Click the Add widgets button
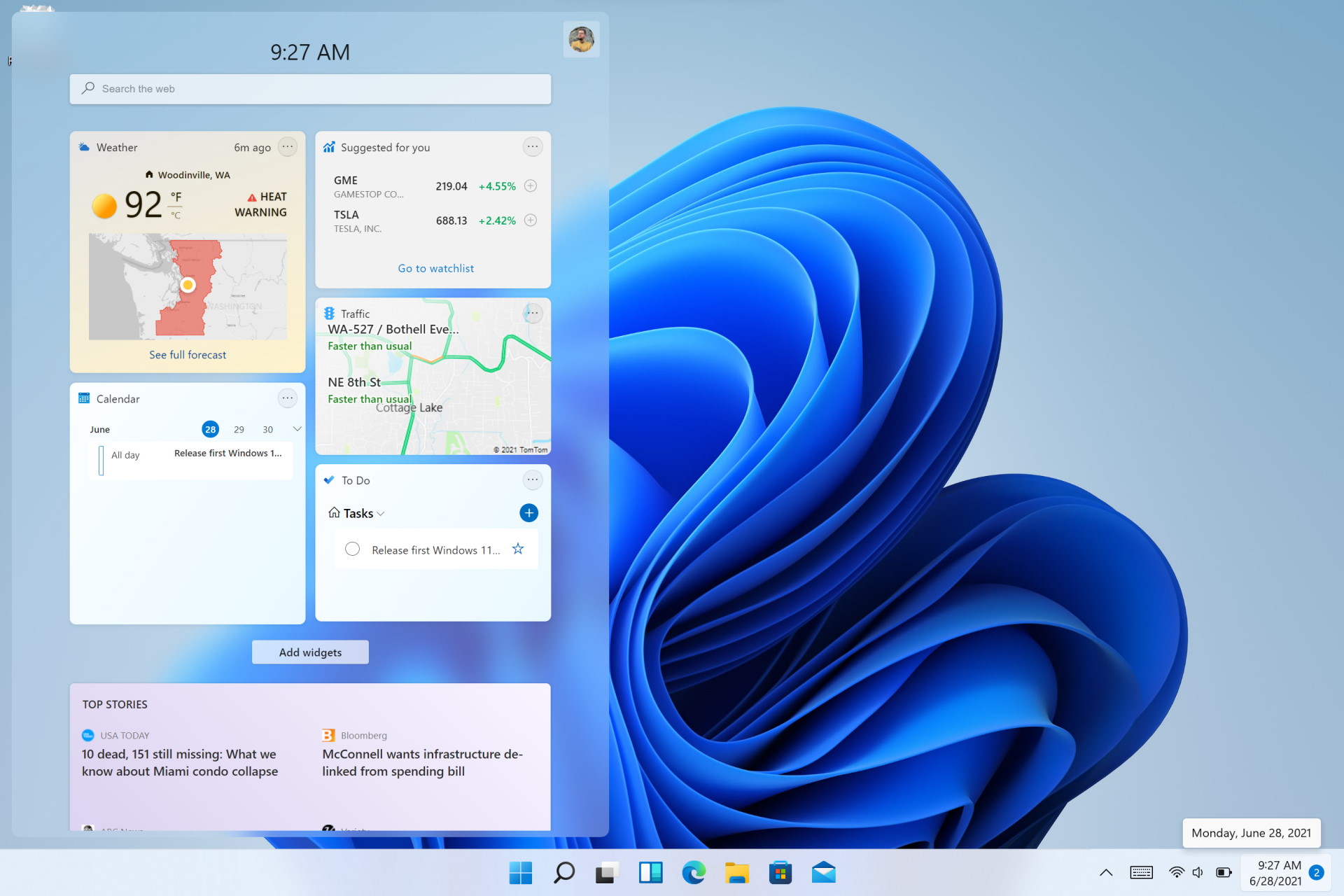This screenshot has height=896, width=1344. [x=309, y=651]
